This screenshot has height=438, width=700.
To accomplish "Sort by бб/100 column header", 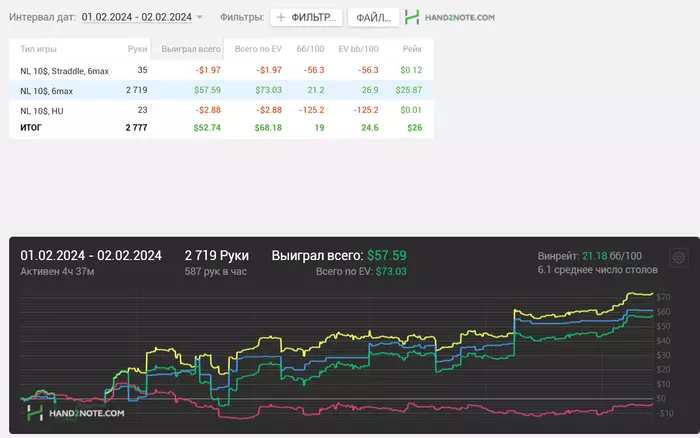I will click(310, 49).
